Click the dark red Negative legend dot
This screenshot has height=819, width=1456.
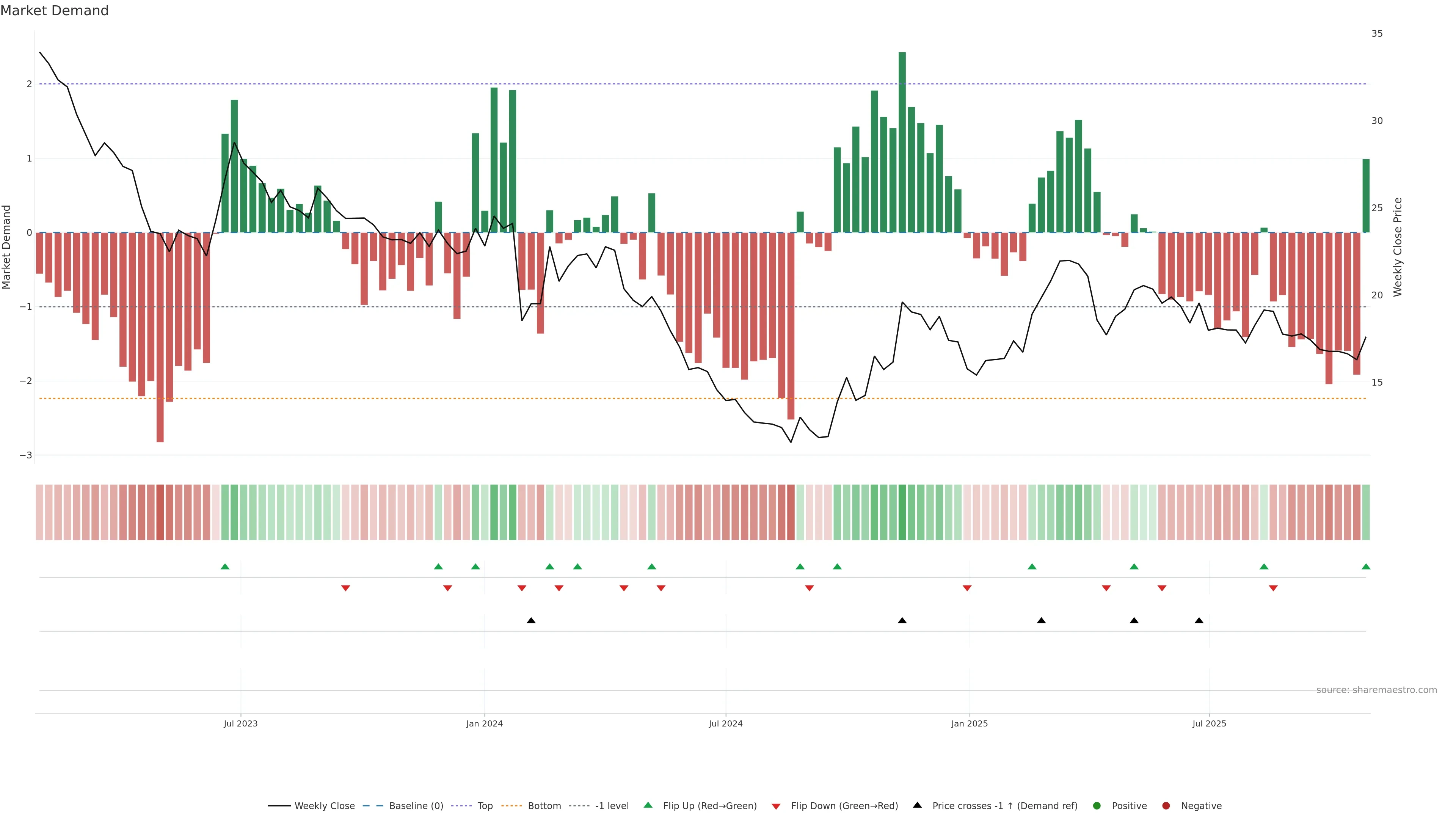[1166, 805]
